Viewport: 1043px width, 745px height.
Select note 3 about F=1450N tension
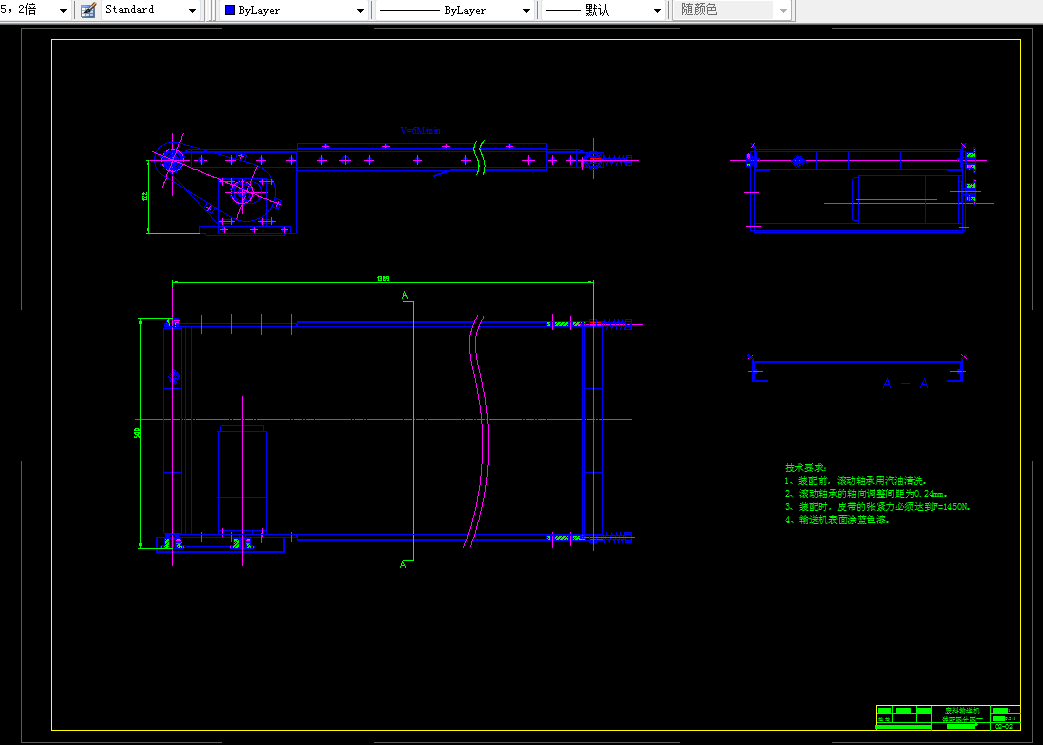tap(878, 507)
